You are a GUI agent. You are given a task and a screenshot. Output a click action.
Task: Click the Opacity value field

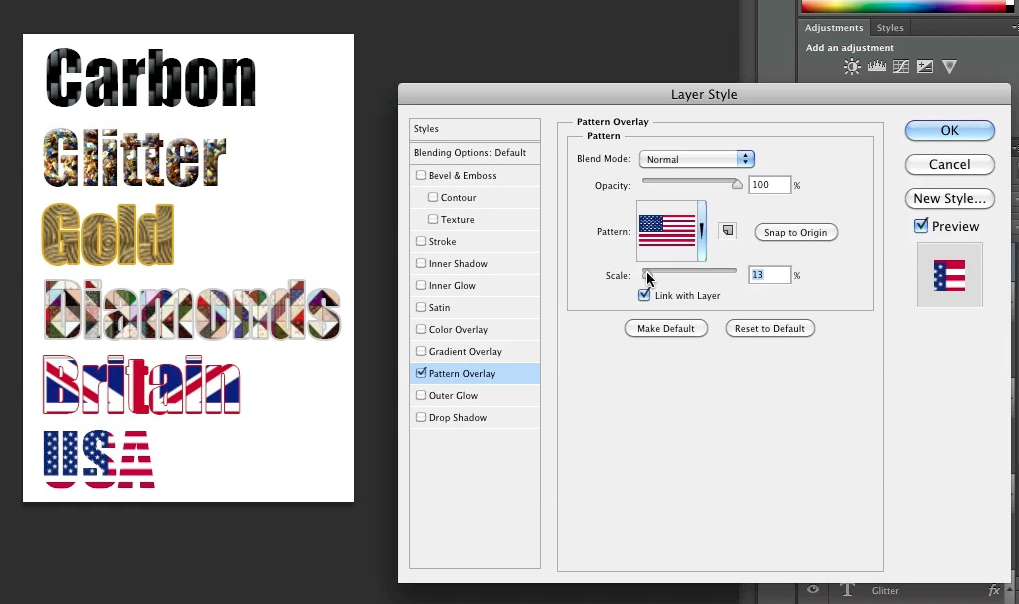pyautogui.click(x=769, y=185)
